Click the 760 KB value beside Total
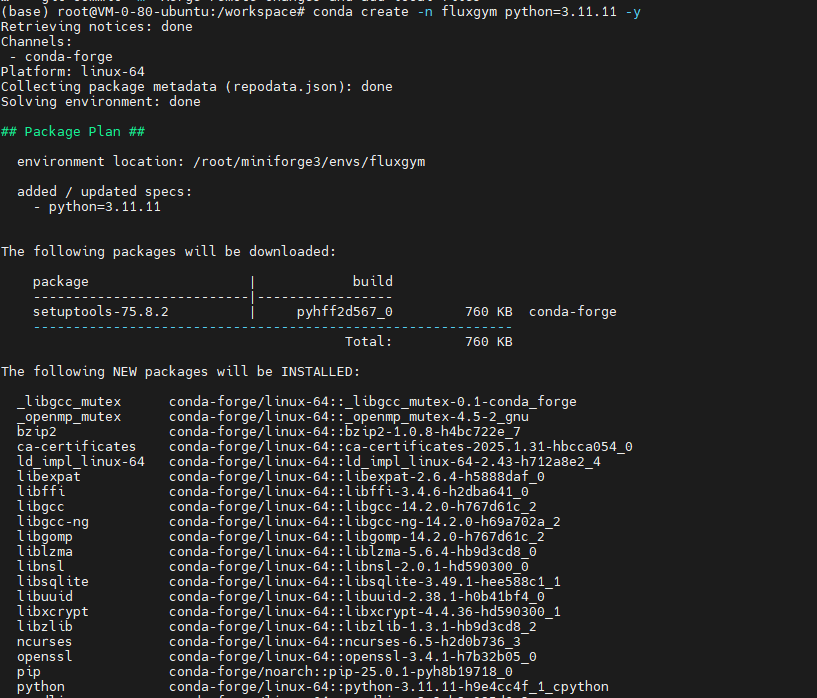The height and width of the screenshot is (698, 817). coord(489,342)
